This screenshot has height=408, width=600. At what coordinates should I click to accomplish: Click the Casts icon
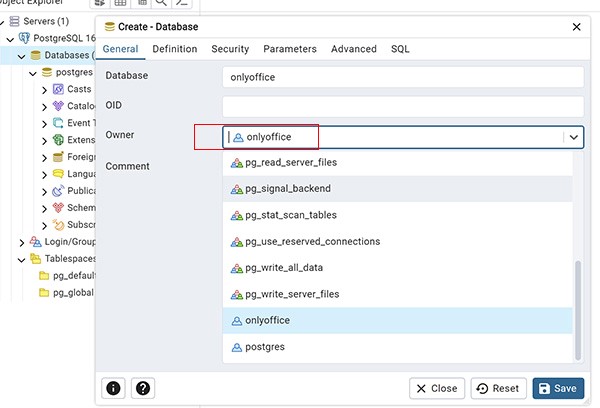coord(58,89)
